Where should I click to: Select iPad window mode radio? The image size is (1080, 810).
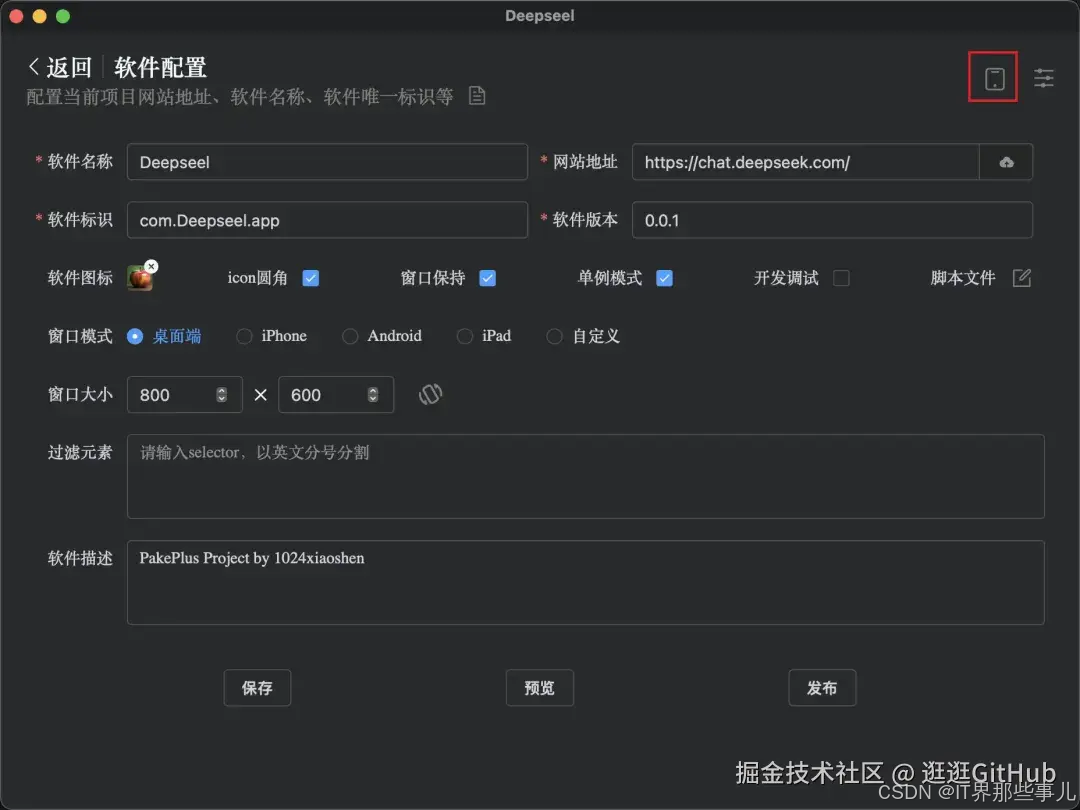point(465,336)
